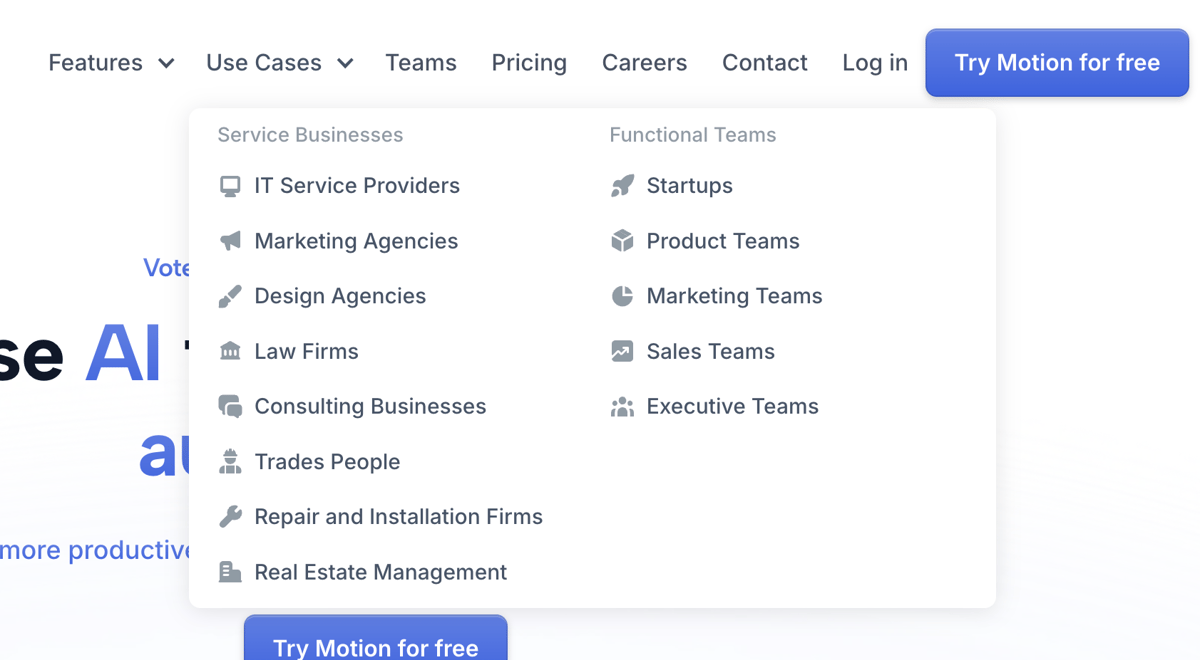Viewport: 1200px width, 660px height.
Task: Collapse the Use Cases dropdown chevron
Action: pyautogui.click(x=345, y=62)
